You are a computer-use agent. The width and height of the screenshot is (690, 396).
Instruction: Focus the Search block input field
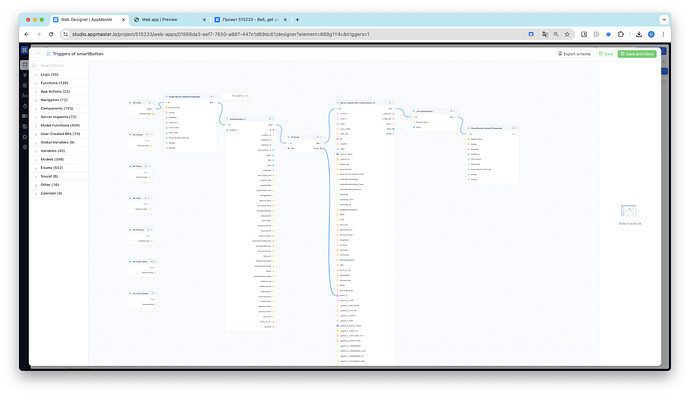pos(59,65)
